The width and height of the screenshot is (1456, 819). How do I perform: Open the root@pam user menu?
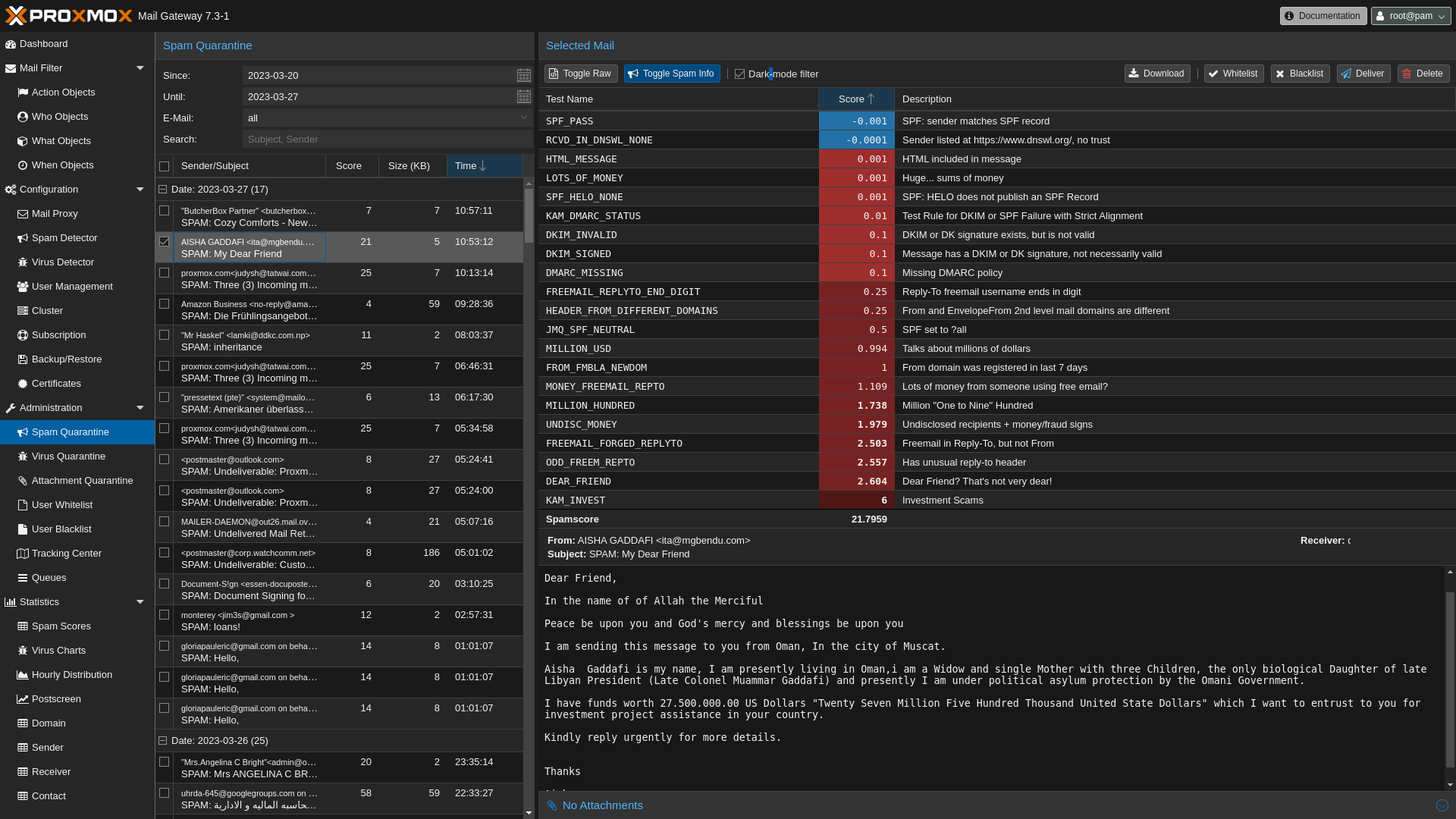(1410, 16)
